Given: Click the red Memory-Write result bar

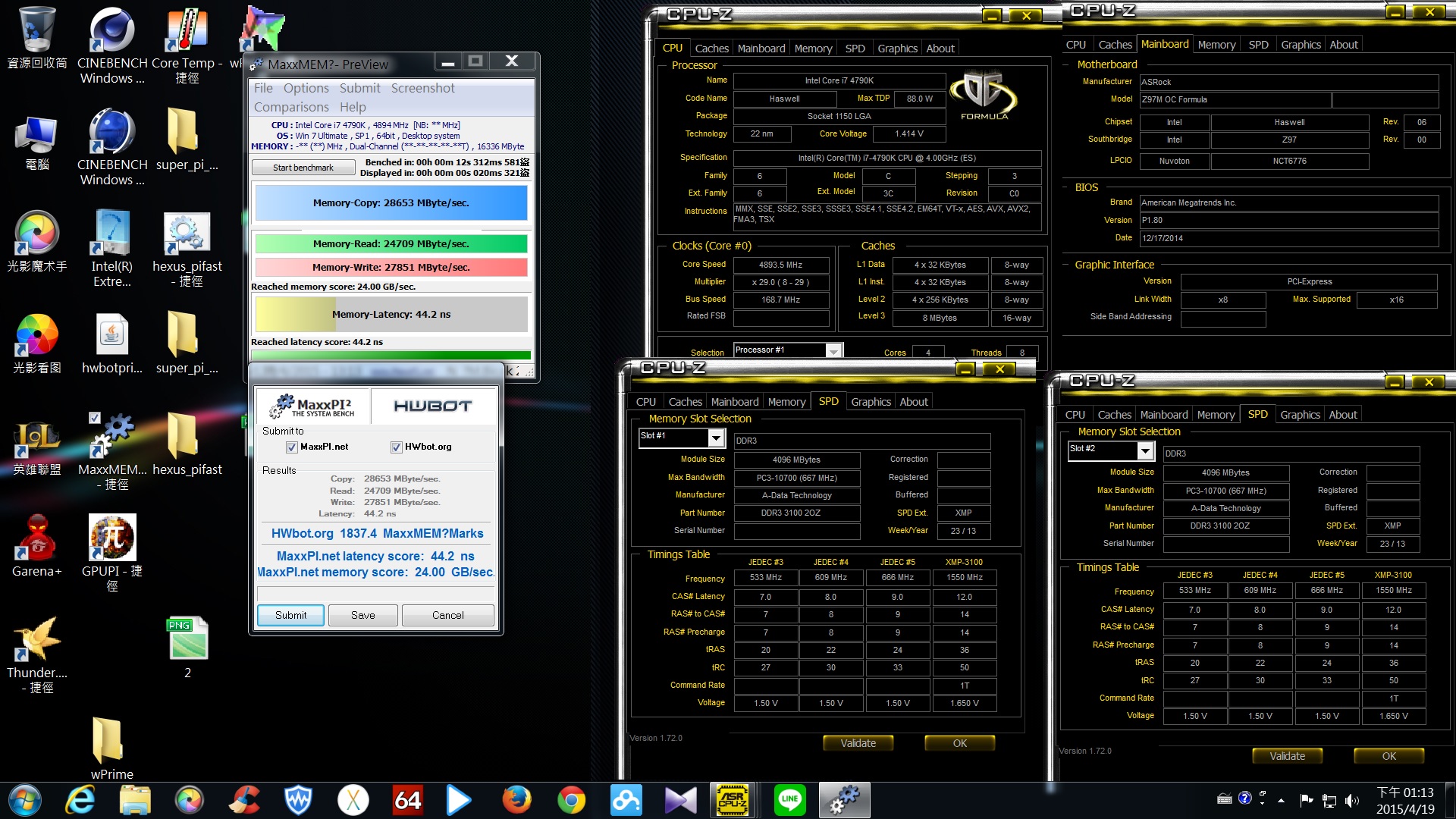Looking at the screenshot, I should 391,267.
